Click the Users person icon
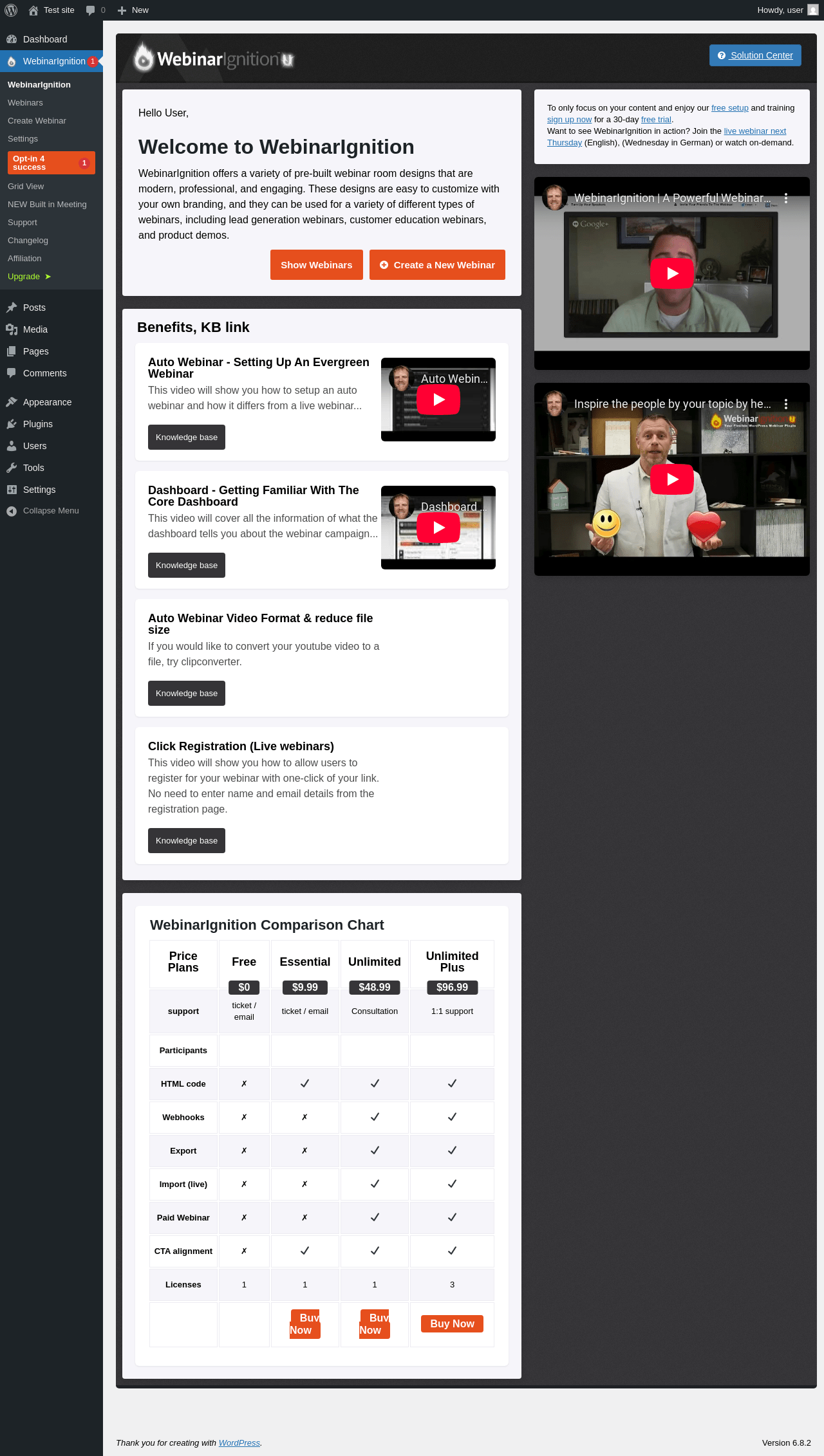824x1456 pixels. tap(12, 446)
